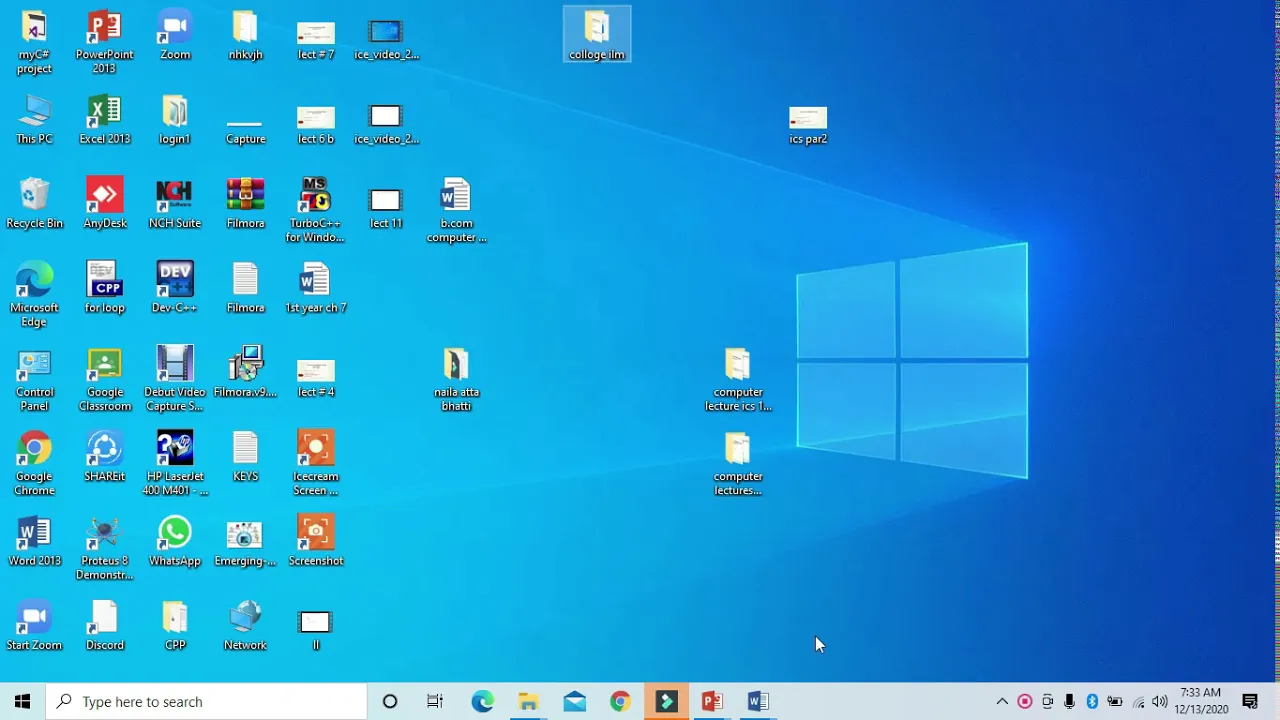
Task: Open the Action Center notifications
Action: tap(1250, 701)
